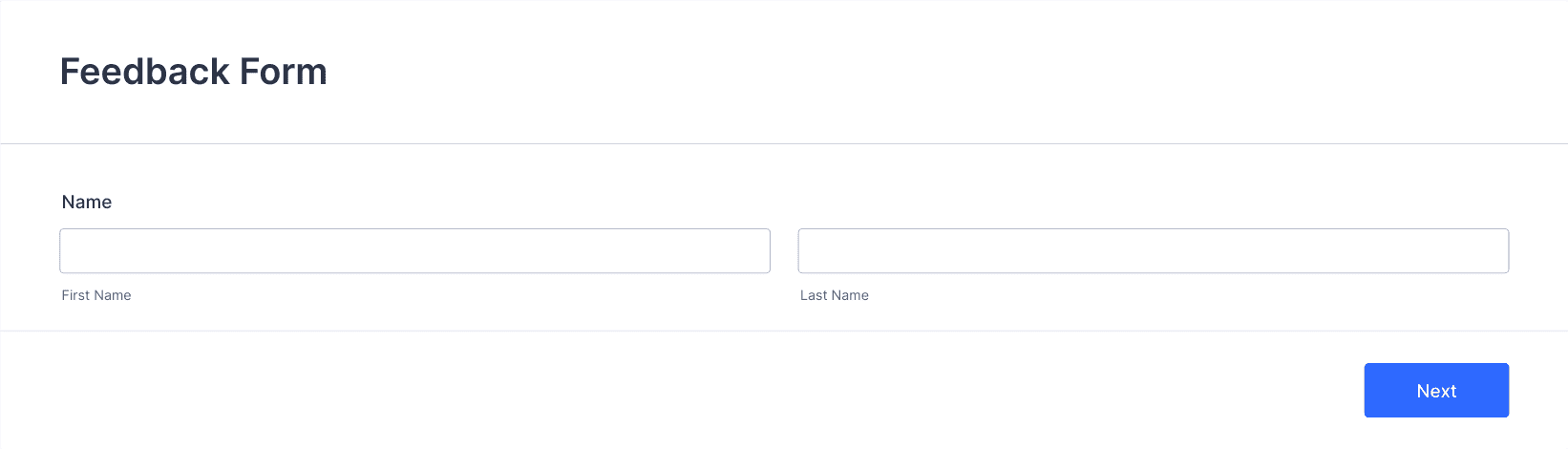Click the First Name sublabel text
Screen dimensions: 1568x449
click(96, 295)
